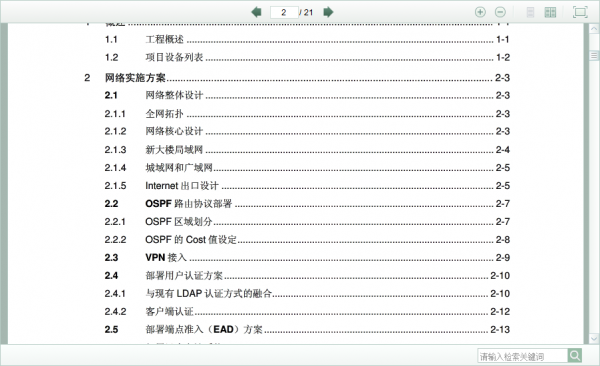Click the page number input field

284,12
